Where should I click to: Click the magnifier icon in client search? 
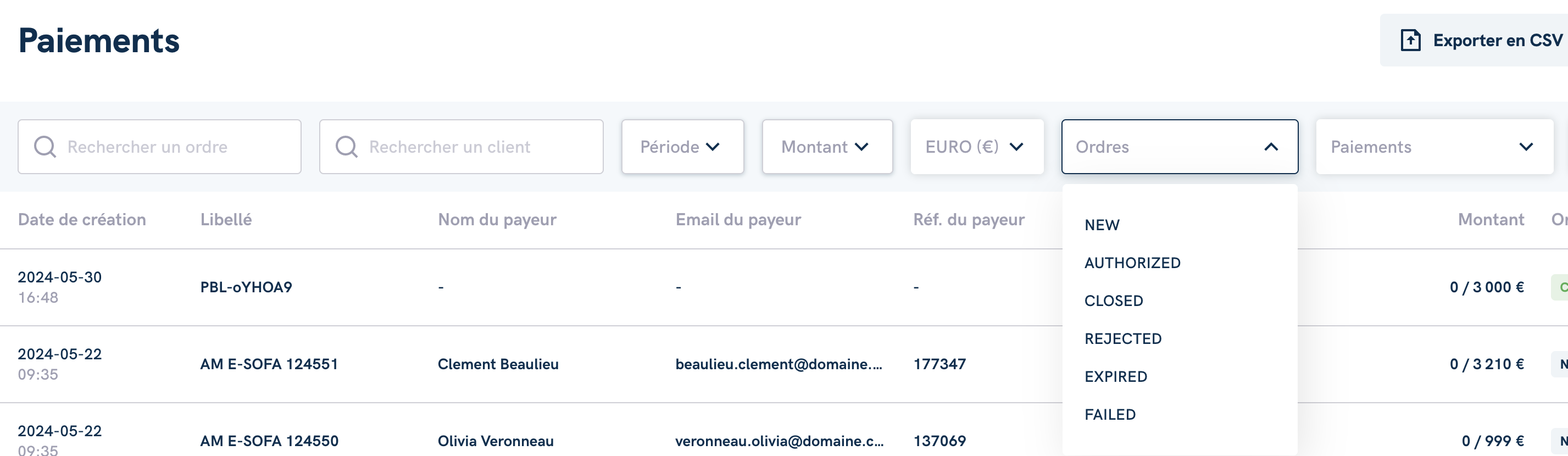pos(347,147)
